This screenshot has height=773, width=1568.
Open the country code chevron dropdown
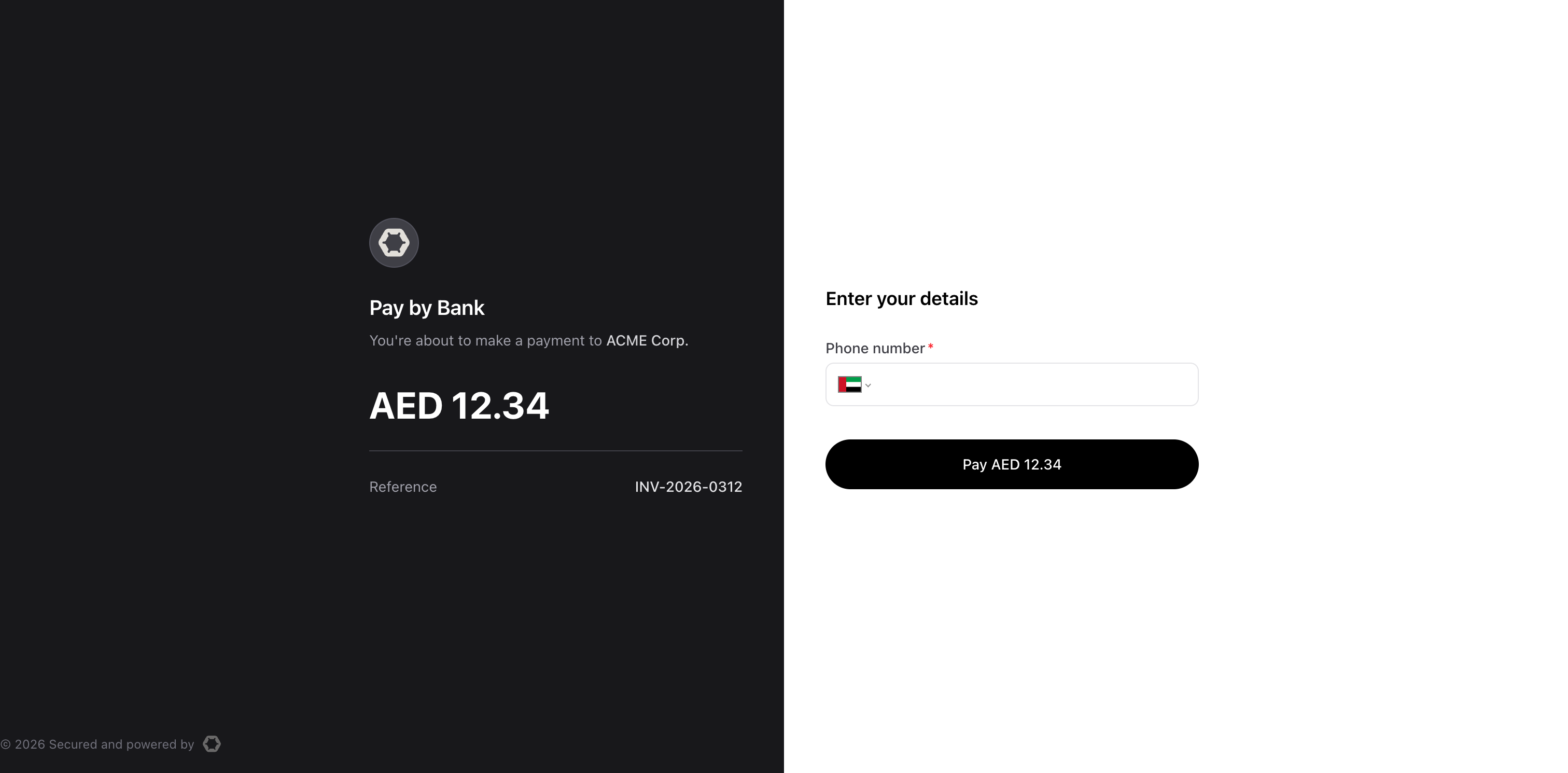(x=868, y=385)
